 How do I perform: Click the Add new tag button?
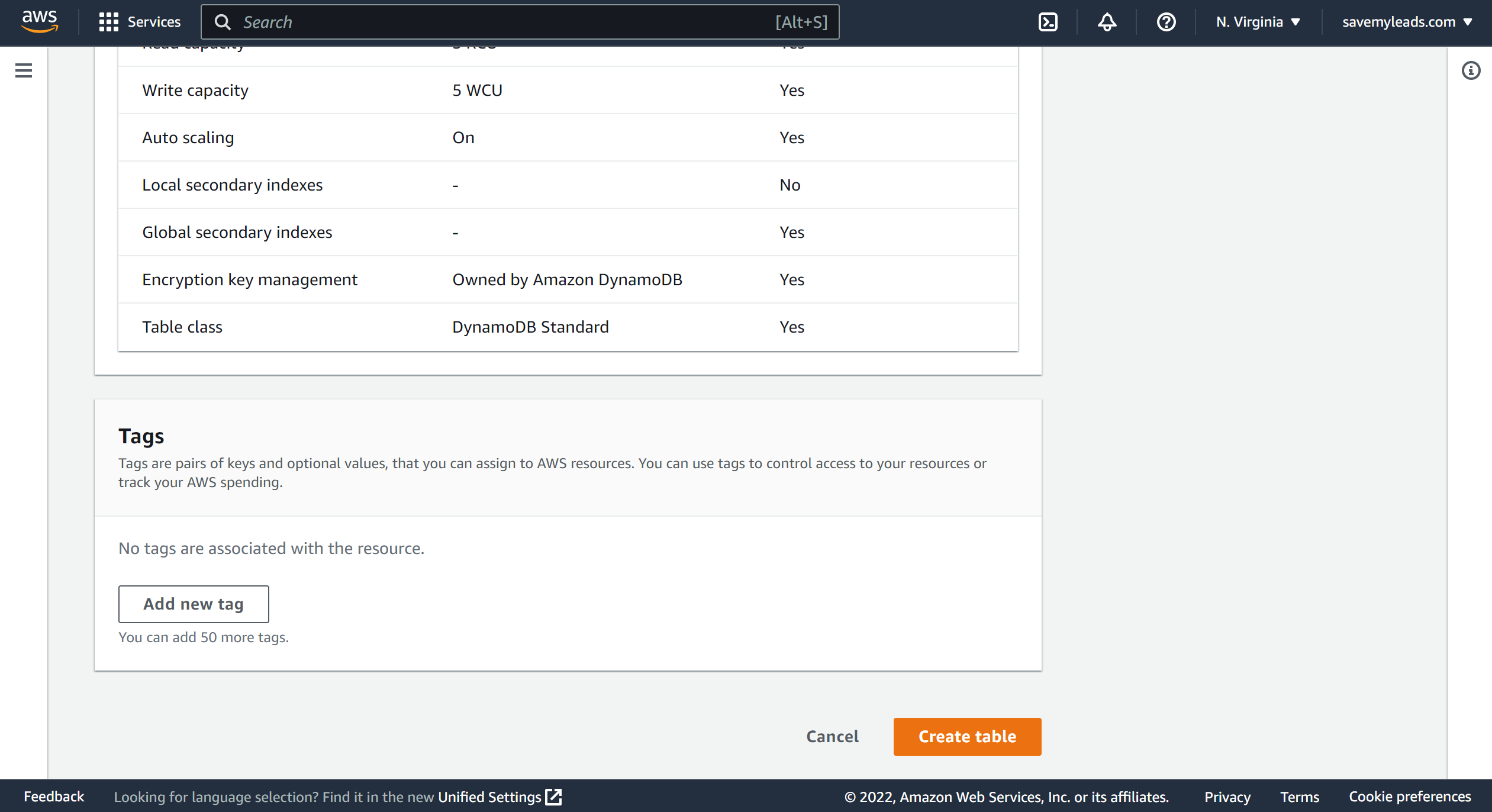click(194, 604)
